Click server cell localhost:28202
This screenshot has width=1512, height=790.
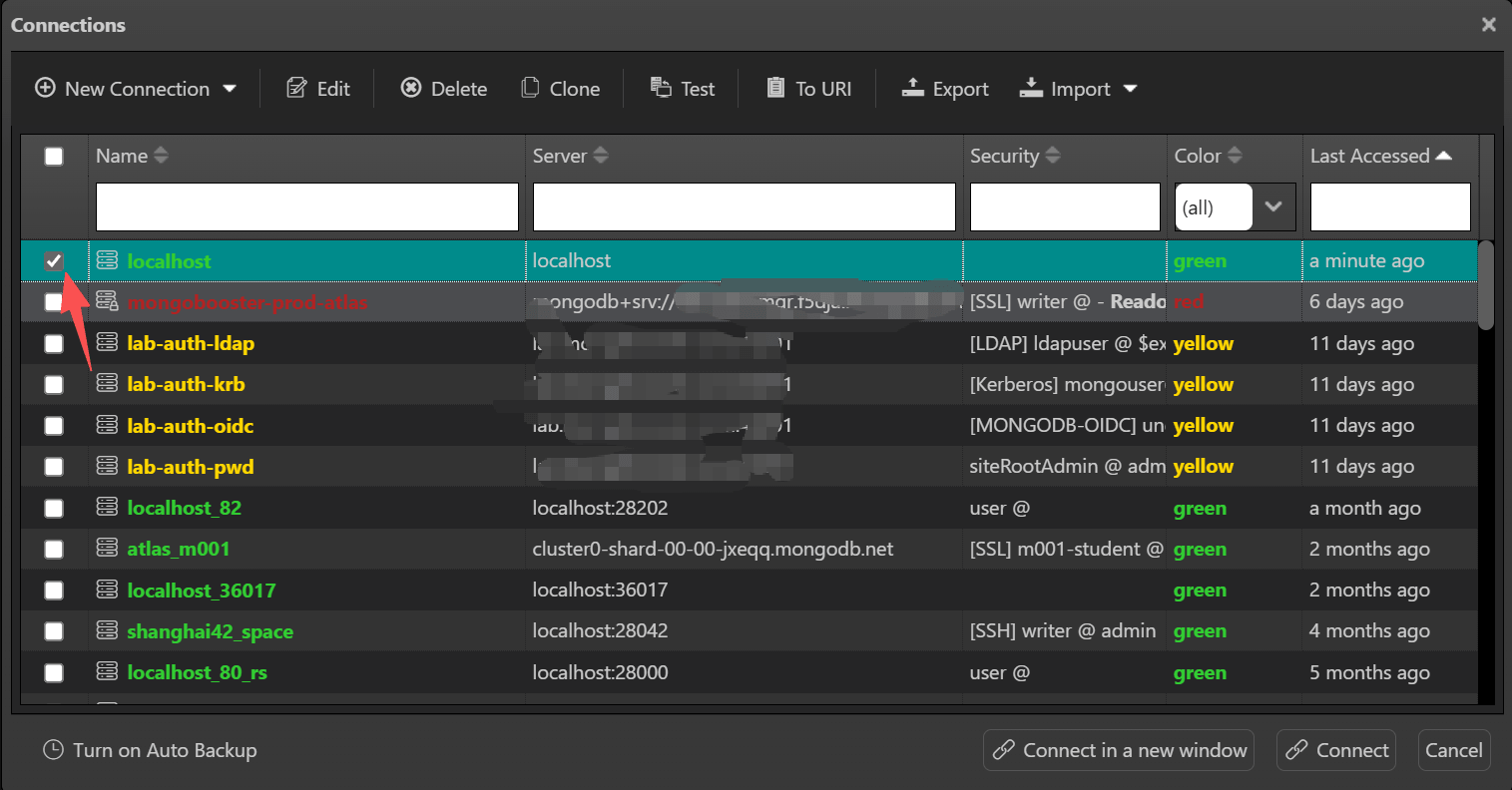click(x=745, y=508)
